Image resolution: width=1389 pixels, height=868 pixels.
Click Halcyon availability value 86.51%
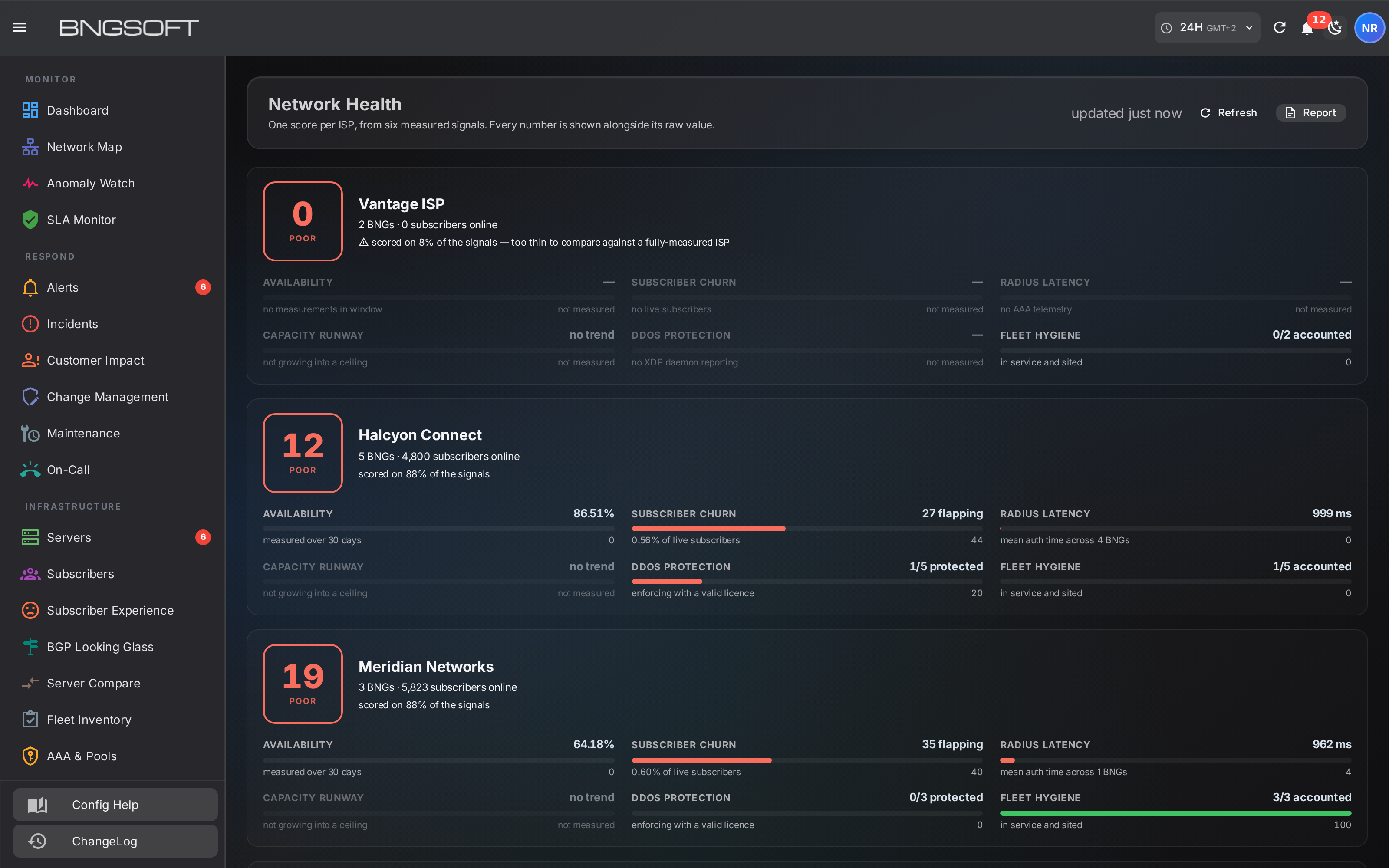coord(593,513)
